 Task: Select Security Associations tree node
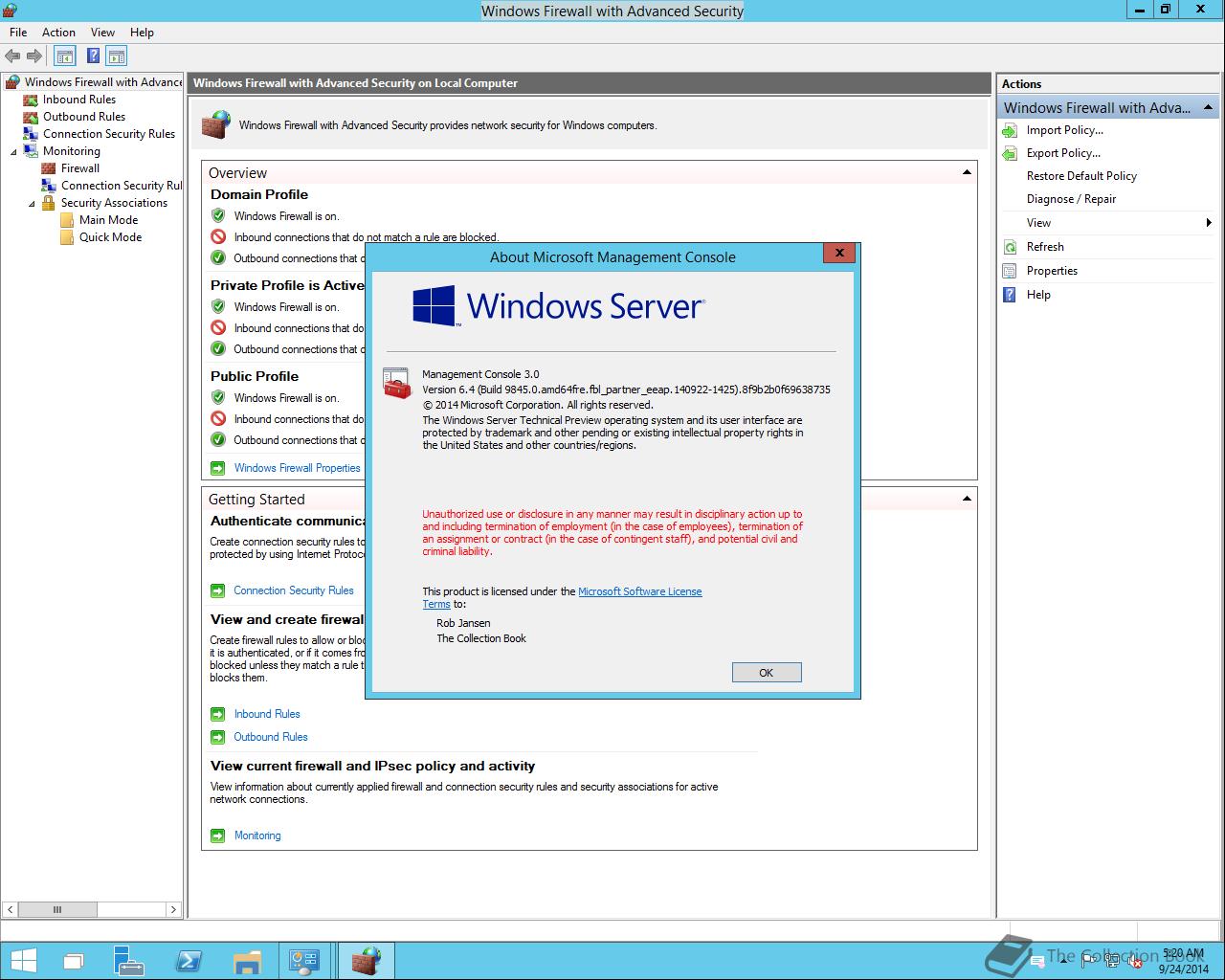pyautogui.click(x=114, y=203)
